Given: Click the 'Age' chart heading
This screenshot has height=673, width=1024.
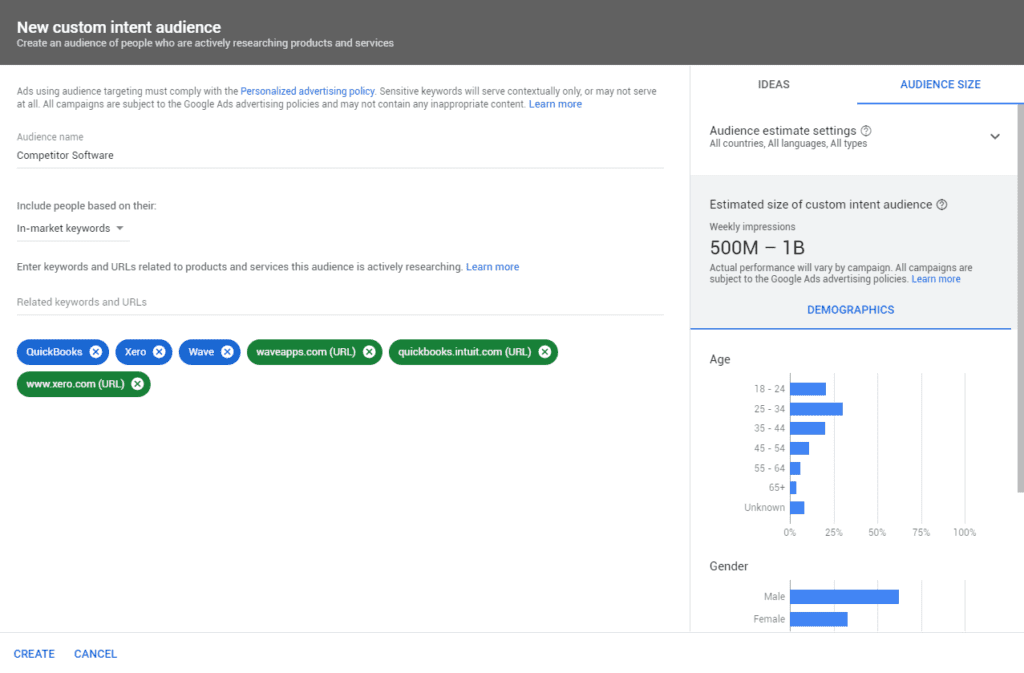Looking at the screenshot, I should (720, 360).
